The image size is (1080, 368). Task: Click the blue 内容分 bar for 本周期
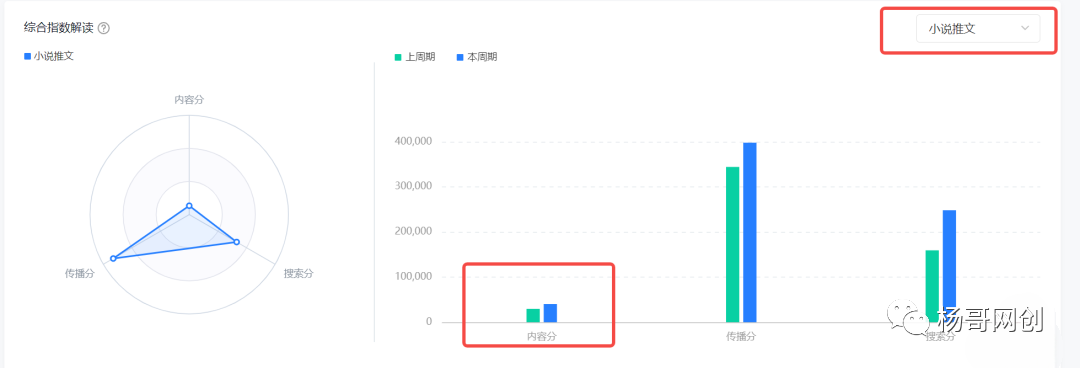tap(550, 313)
